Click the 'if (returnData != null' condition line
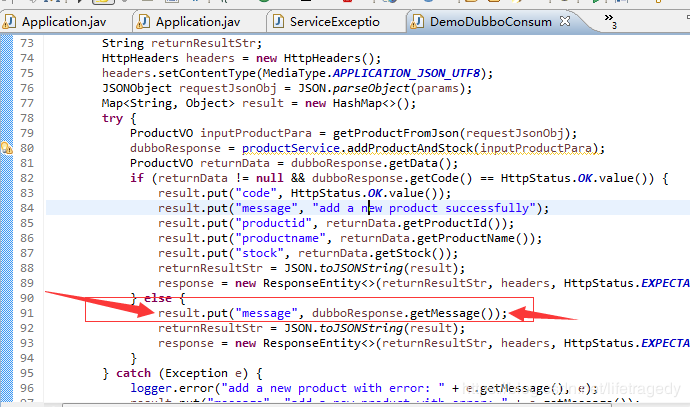 (x=399, y=178)
